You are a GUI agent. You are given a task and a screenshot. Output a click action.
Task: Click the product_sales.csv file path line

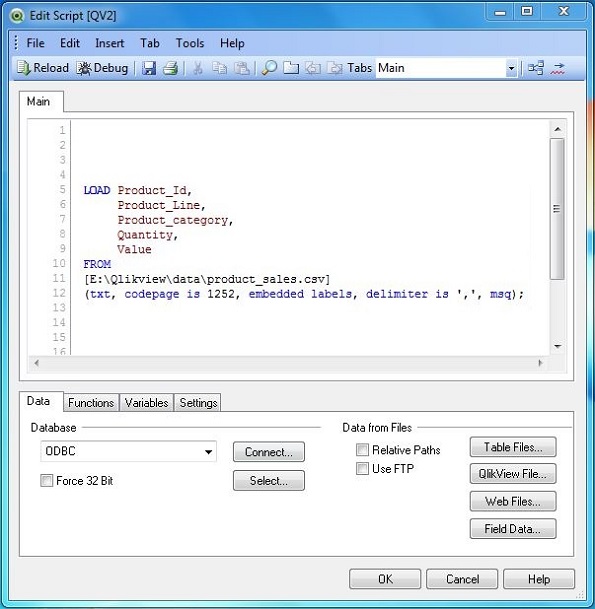click(207, 279)
